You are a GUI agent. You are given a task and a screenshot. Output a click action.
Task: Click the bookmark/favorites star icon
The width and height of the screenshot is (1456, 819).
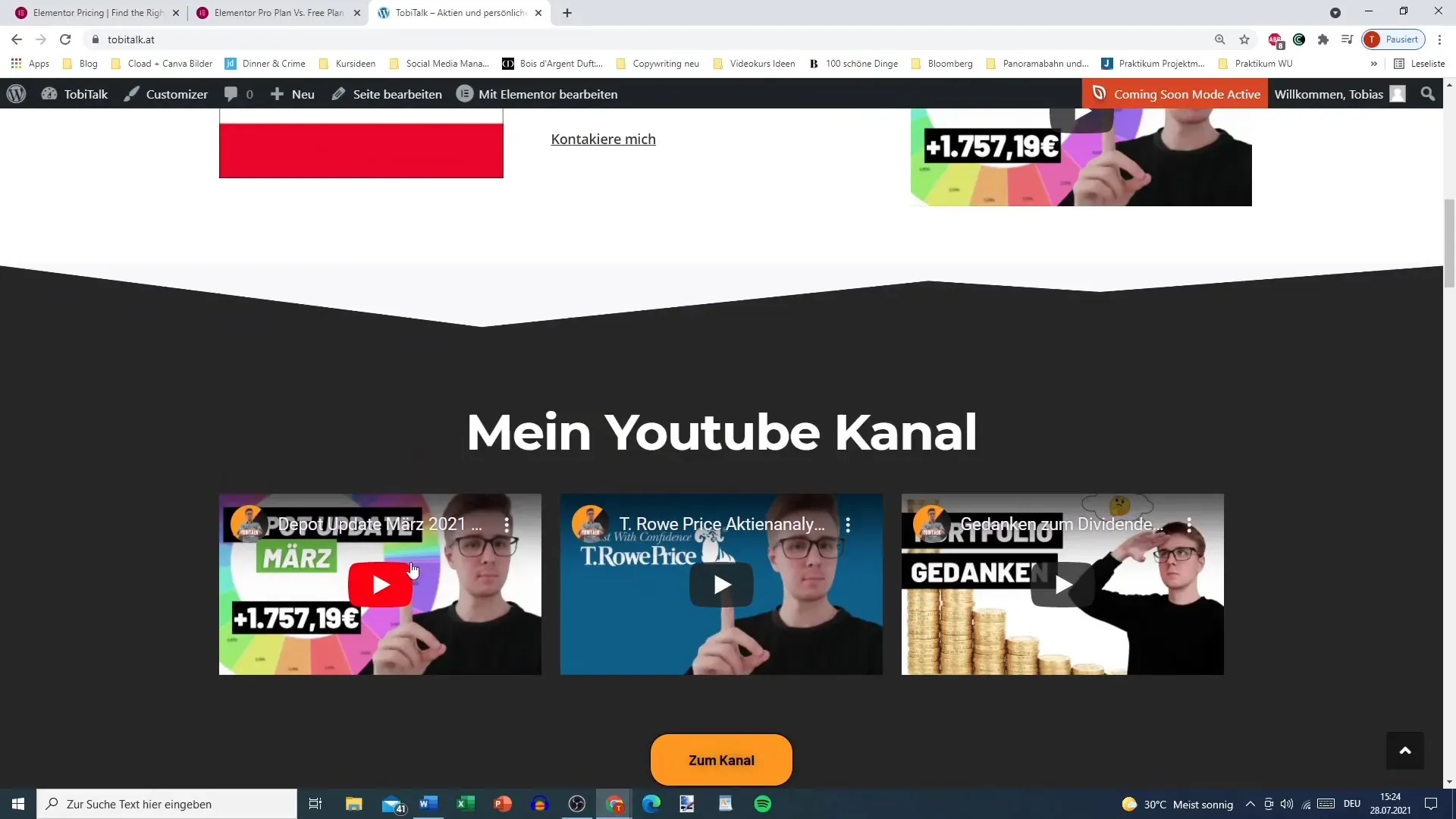point(1245,39)
